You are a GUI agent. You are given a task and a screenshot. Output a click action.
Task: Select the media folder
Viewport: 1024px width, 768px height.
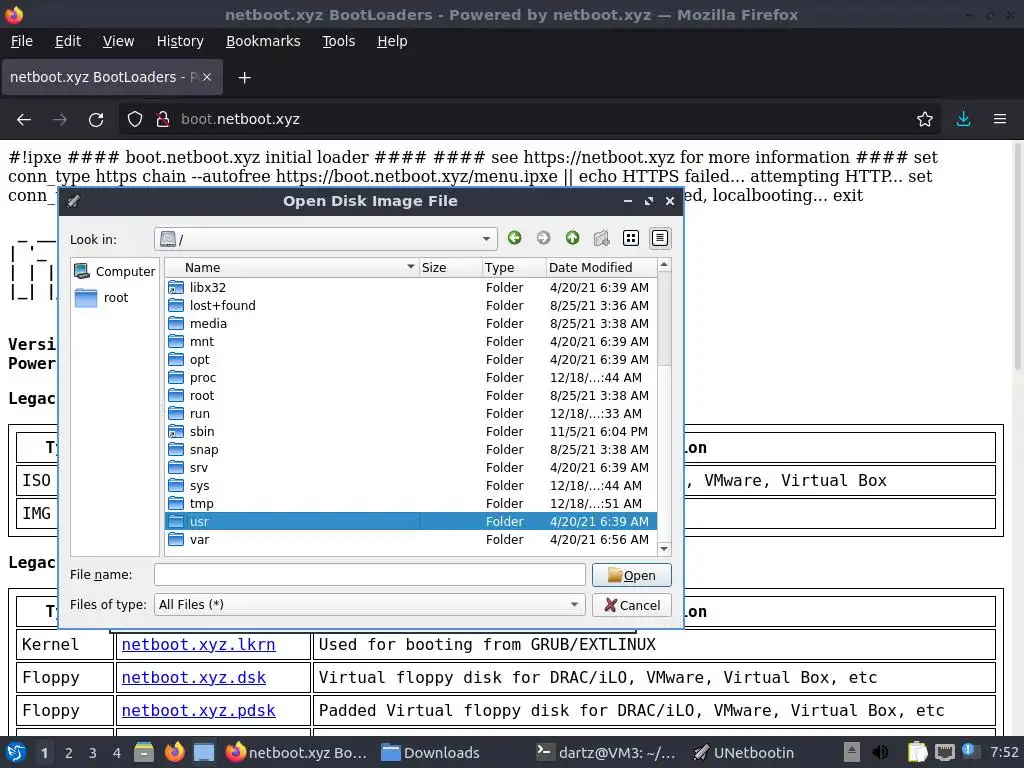(x=410, y=324)
